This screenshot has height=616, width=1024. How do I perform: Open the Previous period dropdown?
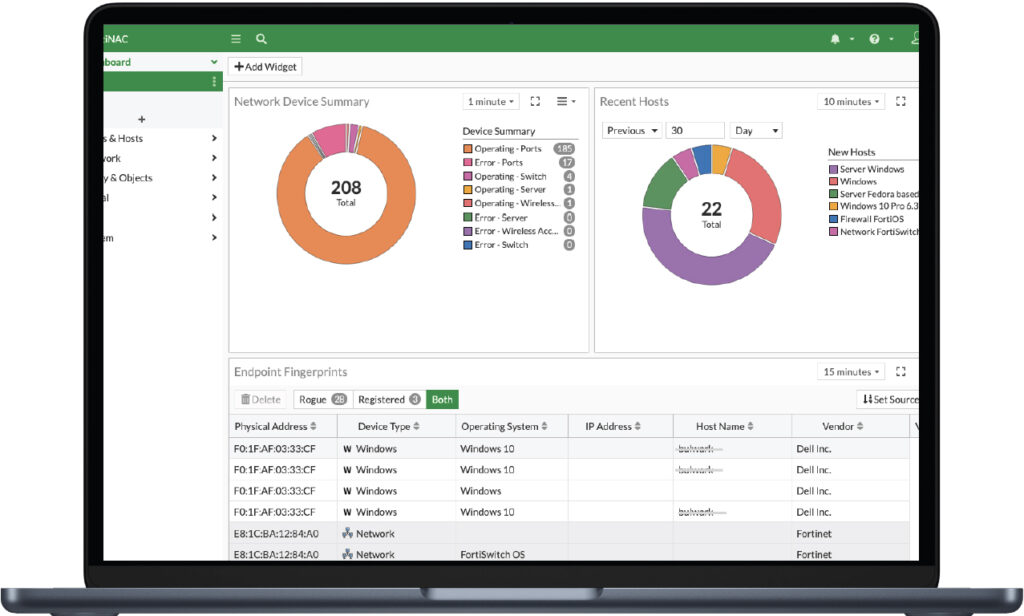tap(632, 130)
